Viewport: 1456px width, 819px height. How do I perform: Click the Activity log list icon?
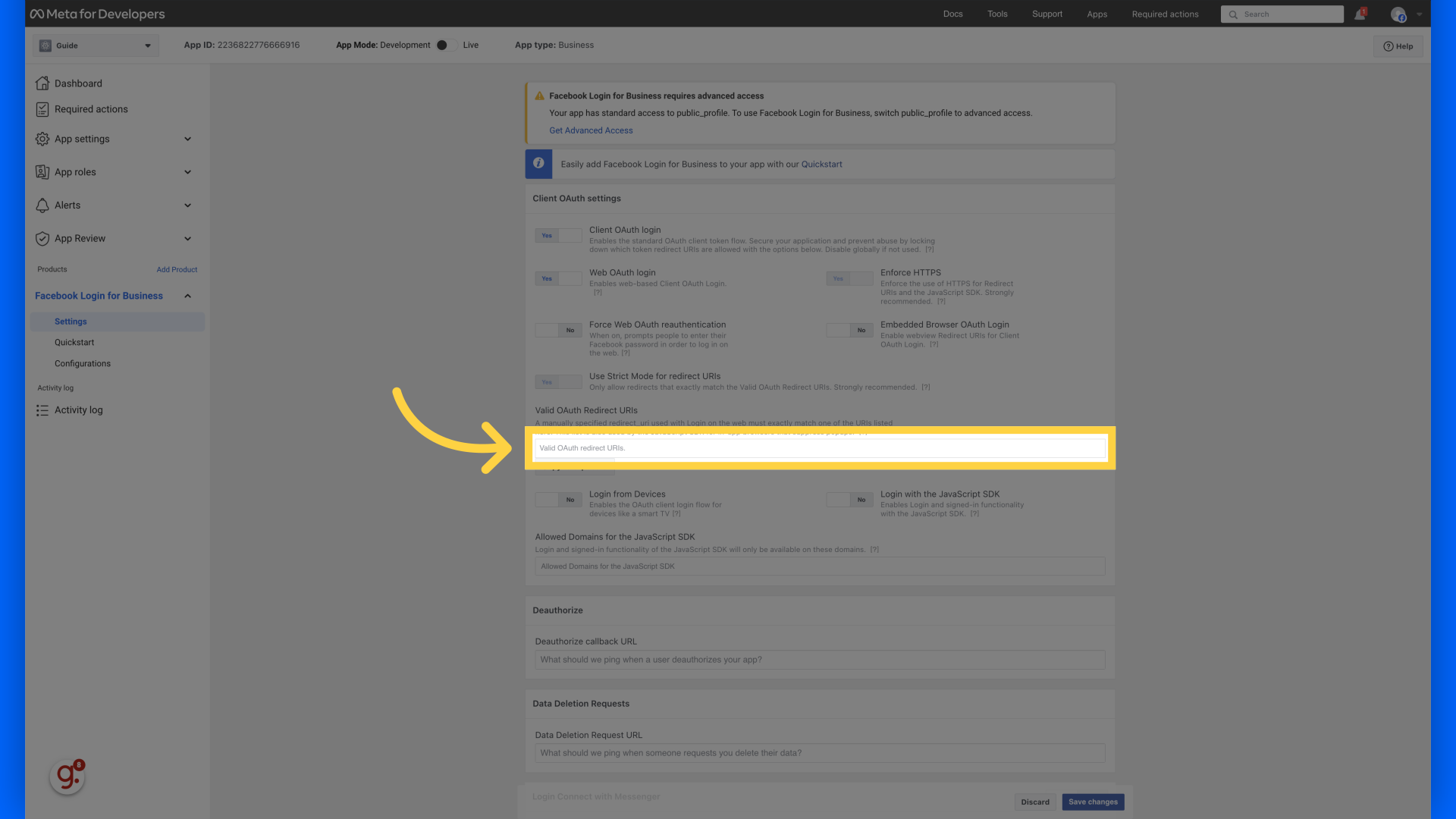(42, 410)
